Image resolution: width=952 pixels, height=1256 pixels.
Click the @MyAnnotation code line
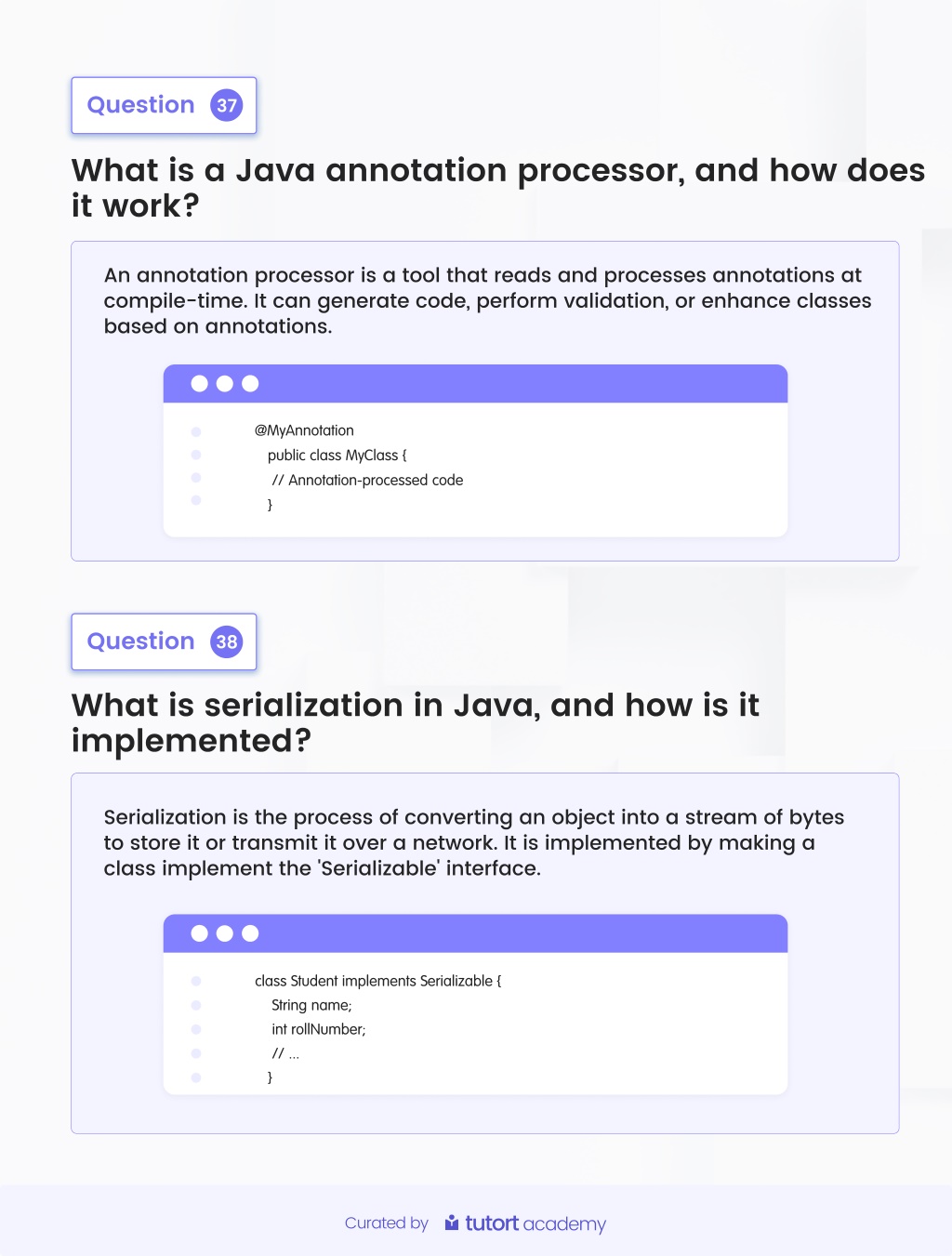[x=304, y=430]
